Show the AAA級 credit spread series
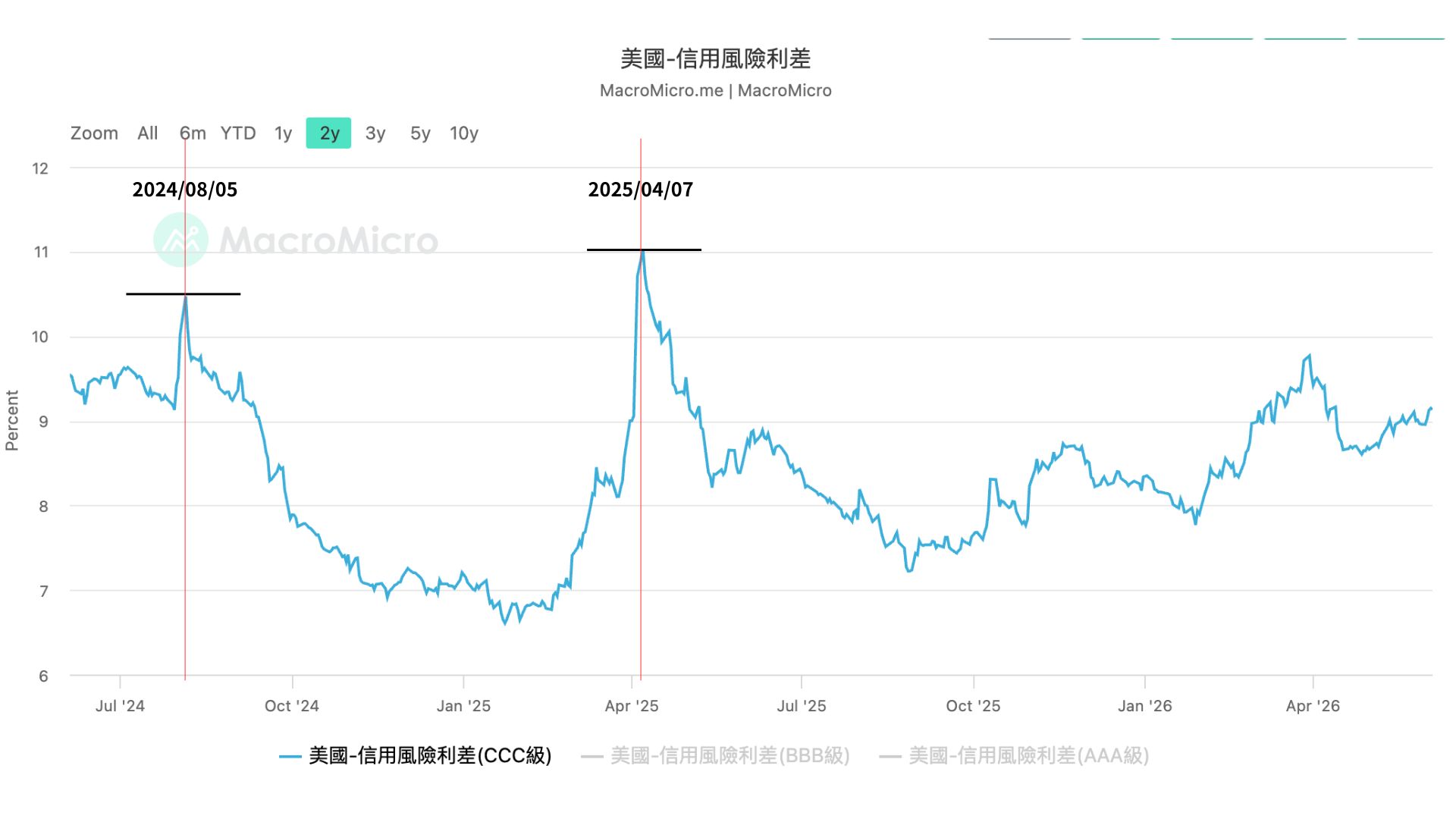 1014,755
